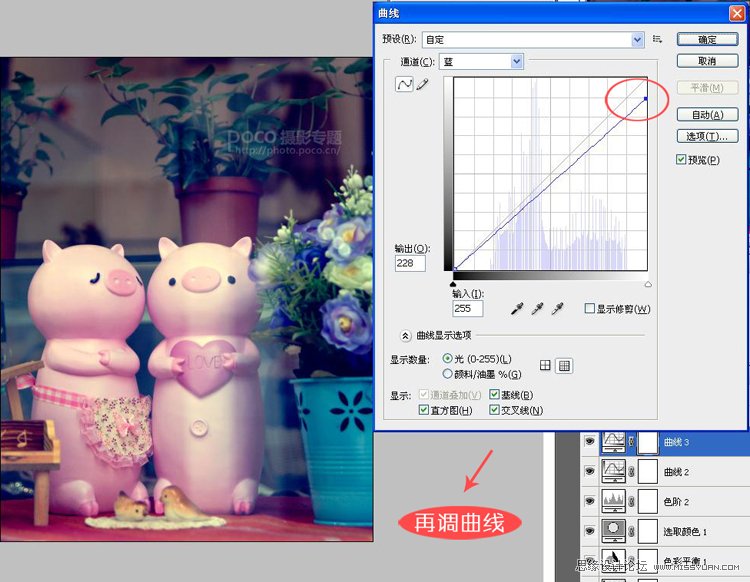The height and width of the screenshot is (582, 750).
Task: Select the pencil draw-curve tool
Action: pyautogui.click(x=422, y=85)
